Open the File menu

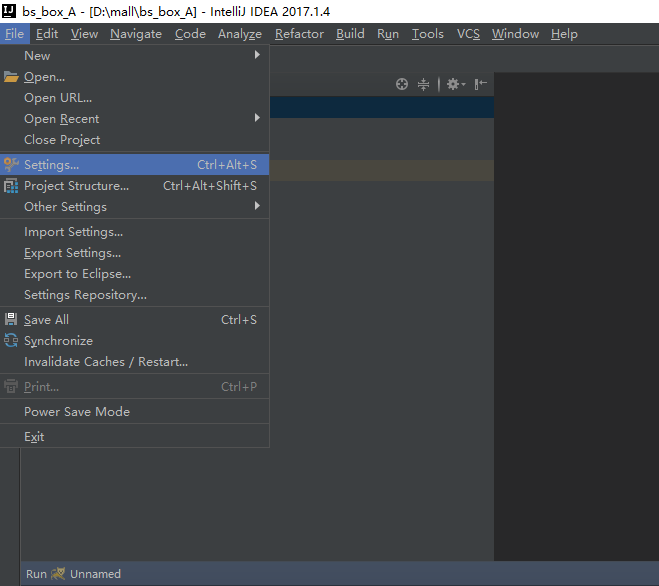tap(15, 34)
